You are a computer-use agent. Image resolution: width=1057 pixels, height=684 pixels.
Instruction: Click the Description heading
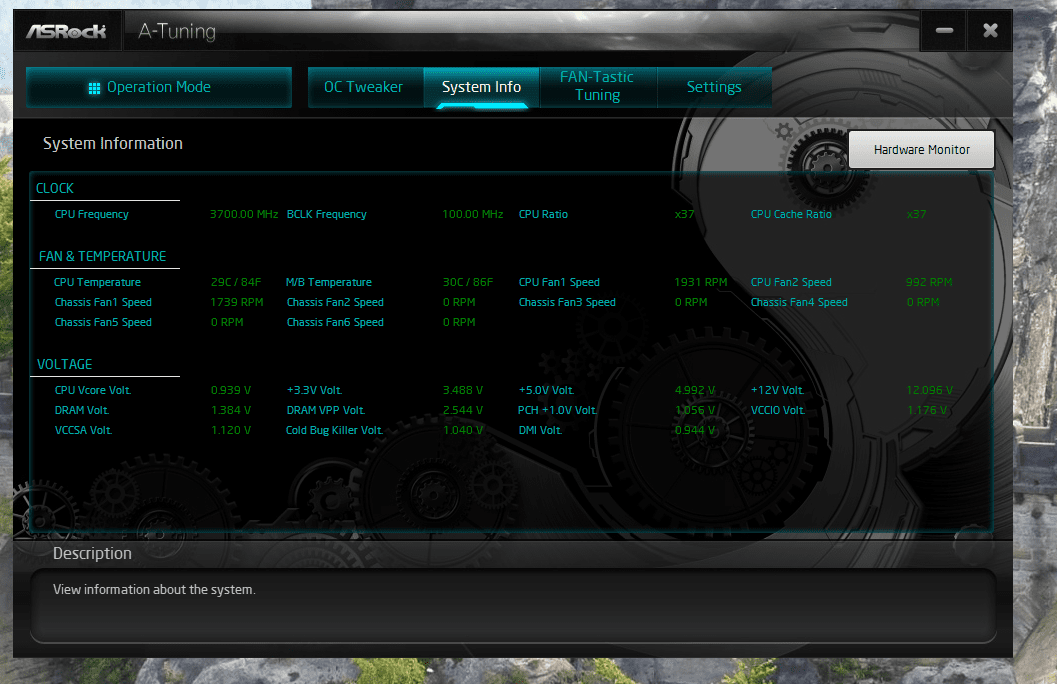pos(92,554)
